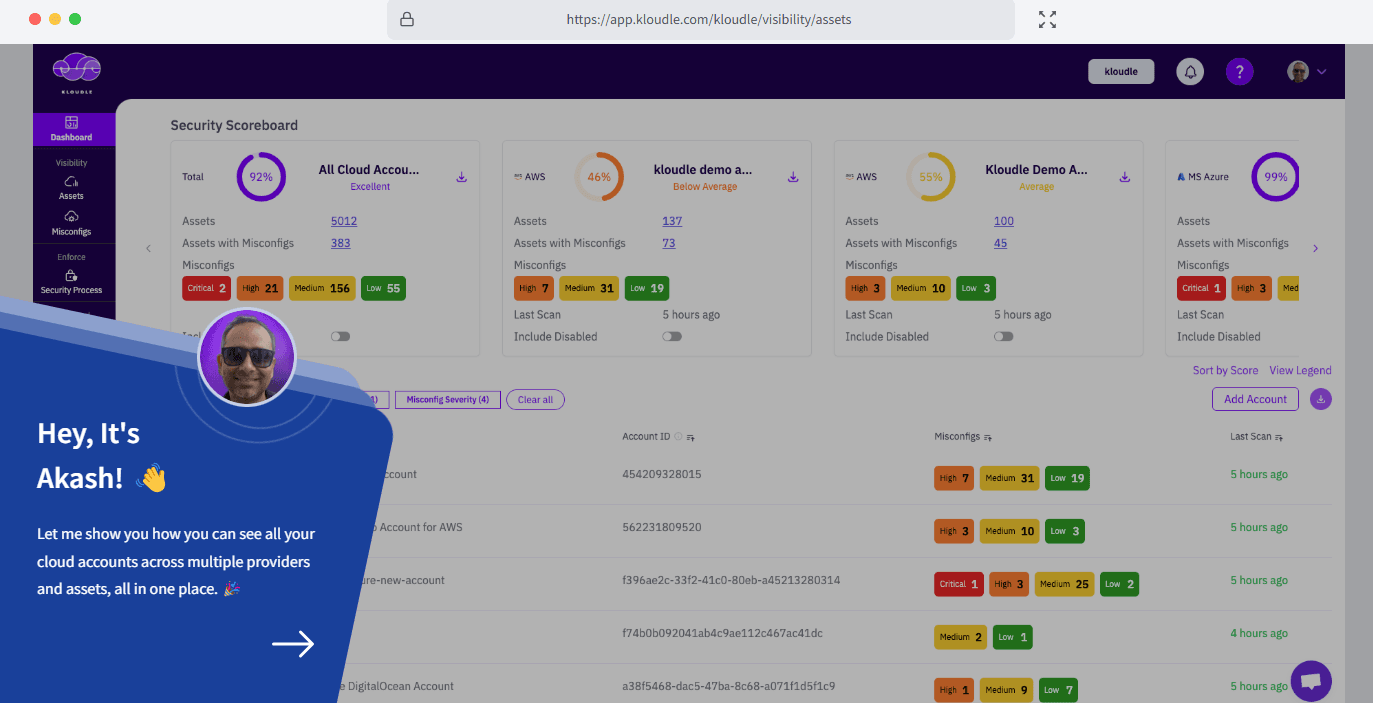
Task: Open the notifications bell
Action: coord(1189,71)
